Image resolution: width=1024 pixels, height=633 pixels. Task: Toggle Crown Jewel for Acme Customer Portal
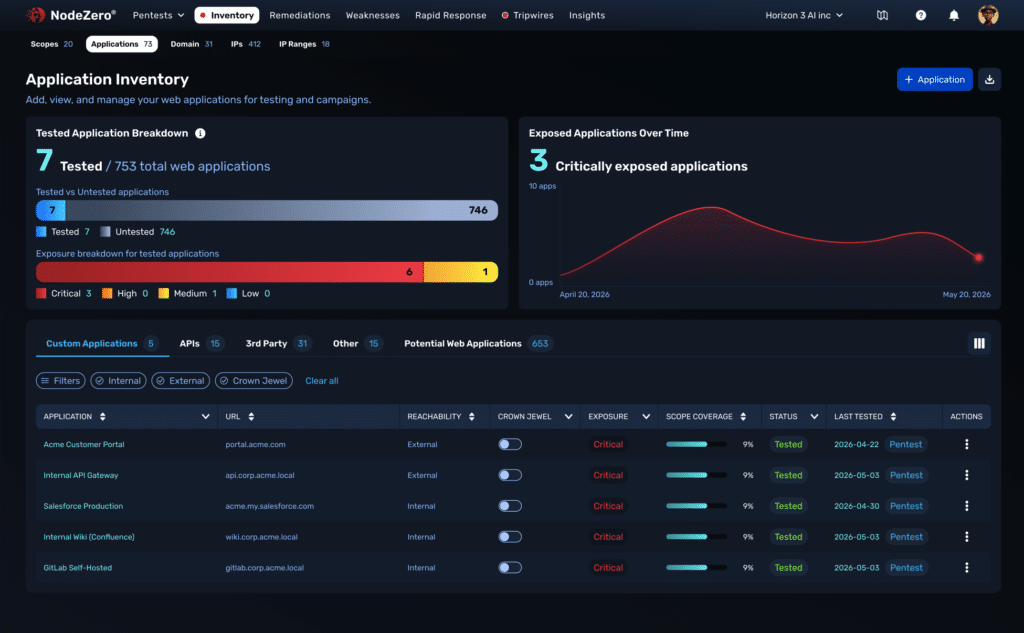510,444
